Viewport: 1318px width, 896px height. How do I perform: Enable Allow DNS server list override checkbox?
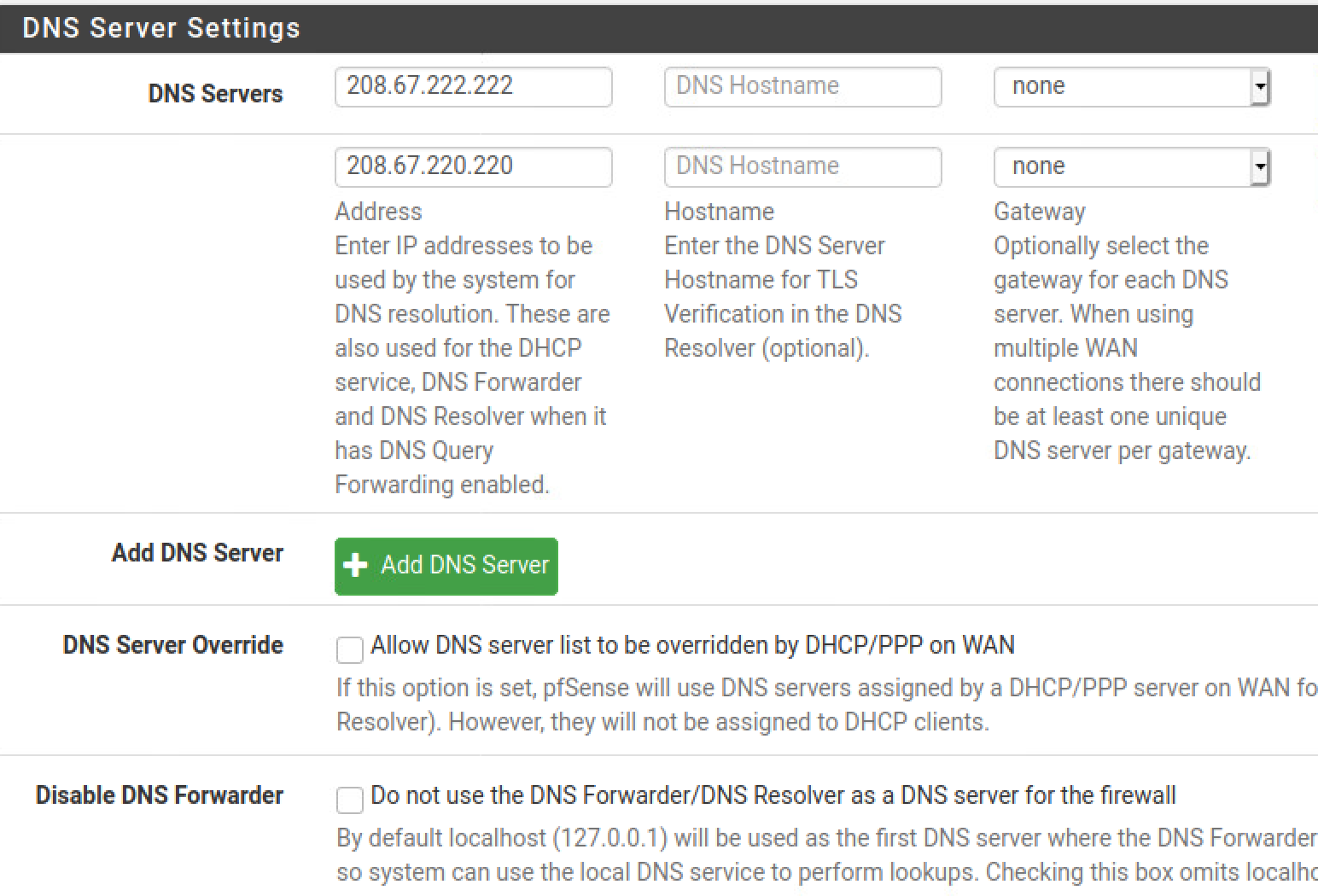pos(349,649)
